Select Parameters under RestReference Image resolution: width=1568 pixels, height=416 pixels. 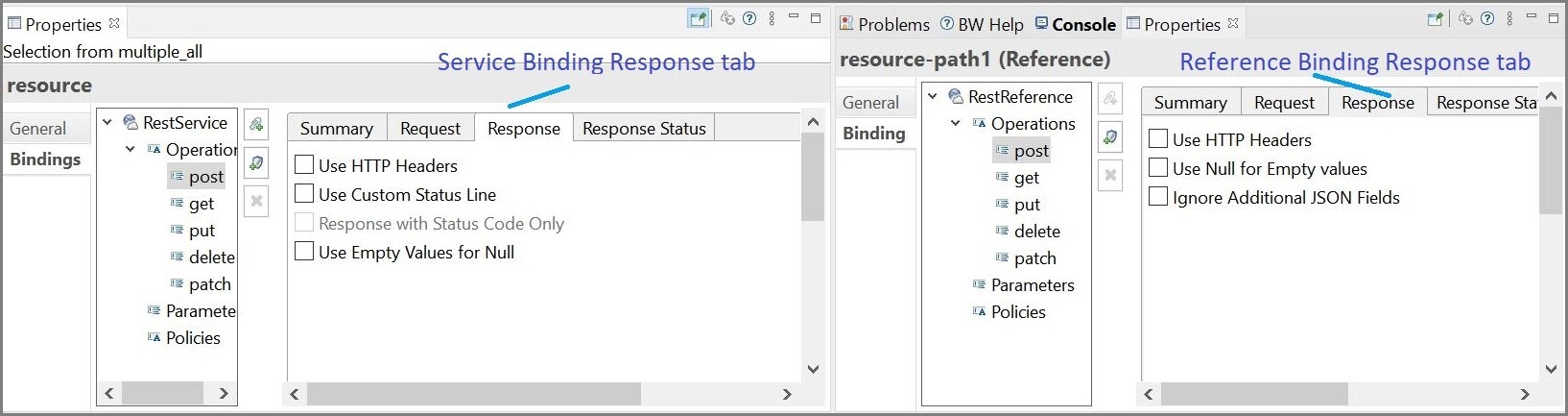[1023, 284]
